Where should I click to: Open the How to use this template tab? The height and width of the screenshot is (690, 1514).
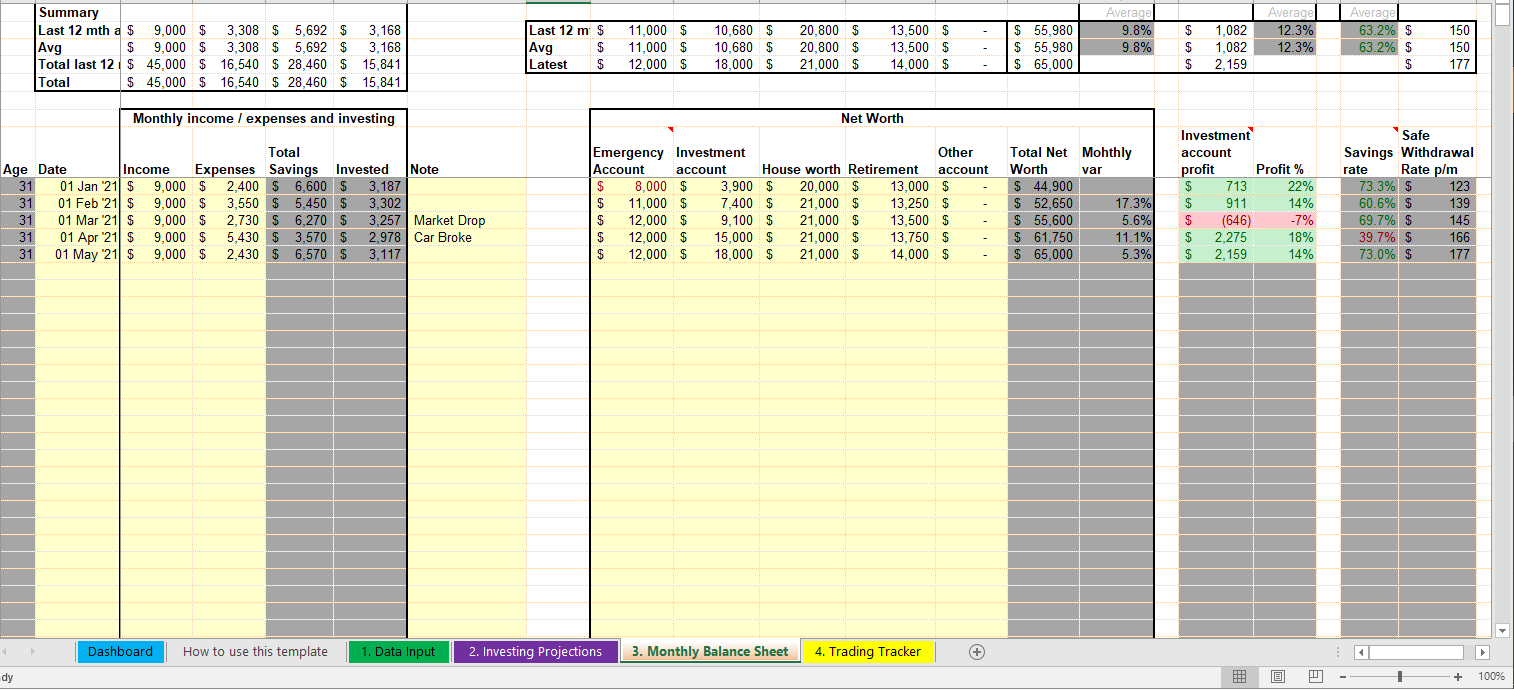point(255,652)
